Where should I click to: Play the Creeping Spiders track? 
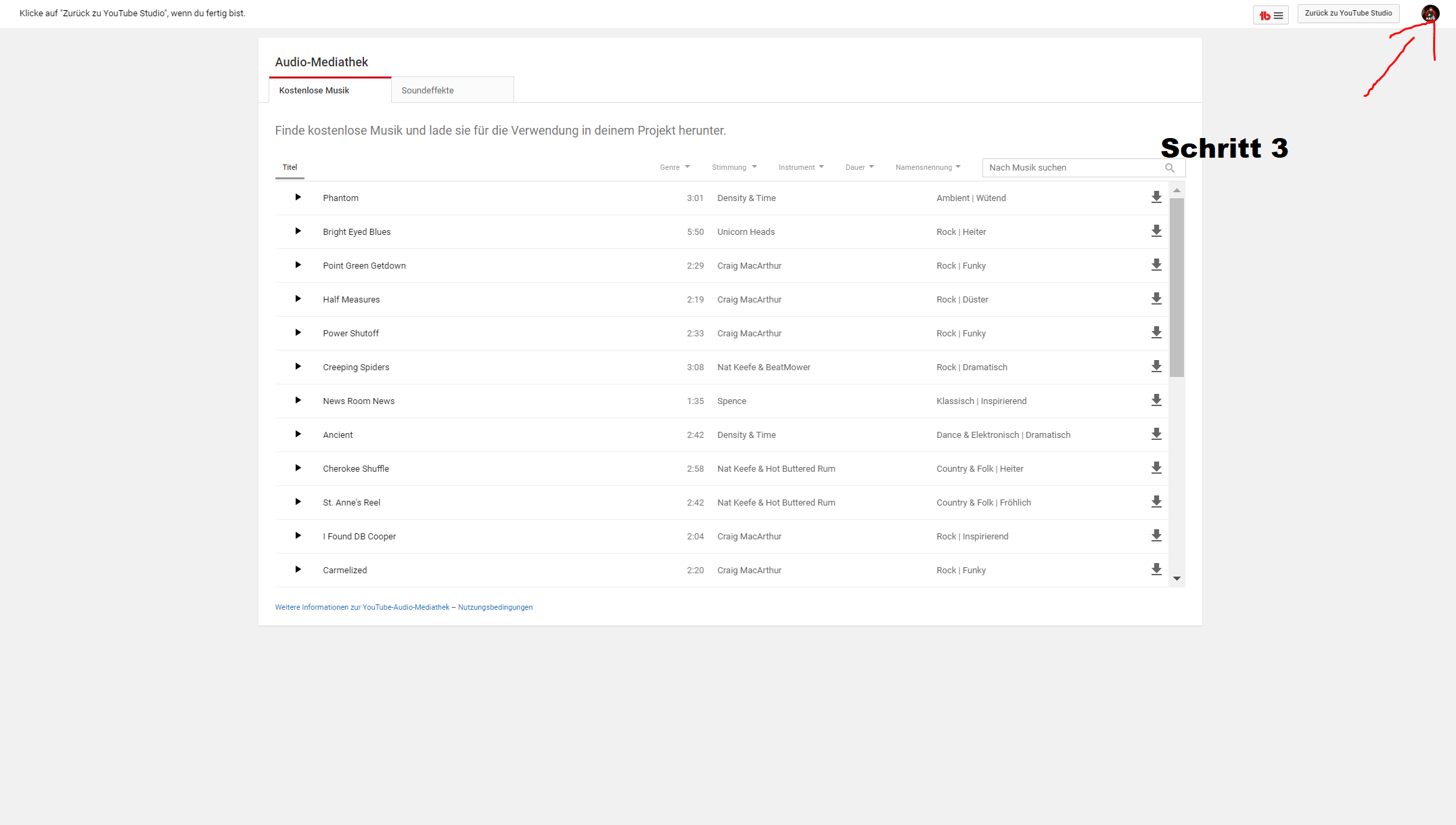298,367
